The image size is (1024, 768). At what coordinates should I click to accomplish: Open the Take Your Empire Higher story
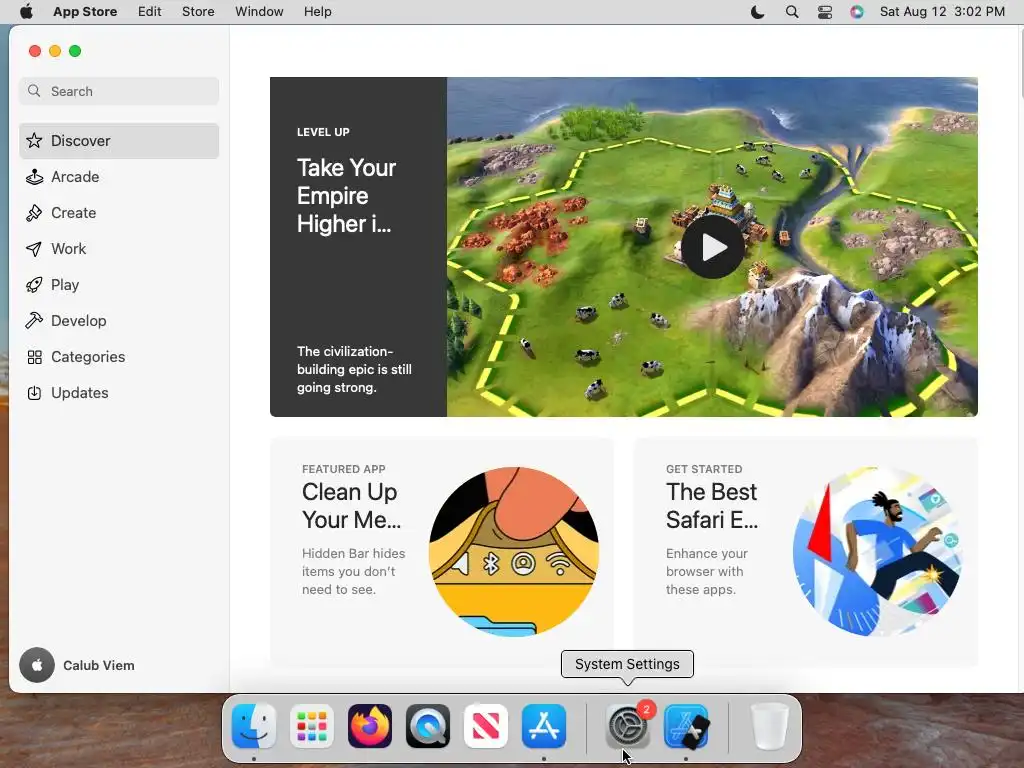tap(359, 247)
